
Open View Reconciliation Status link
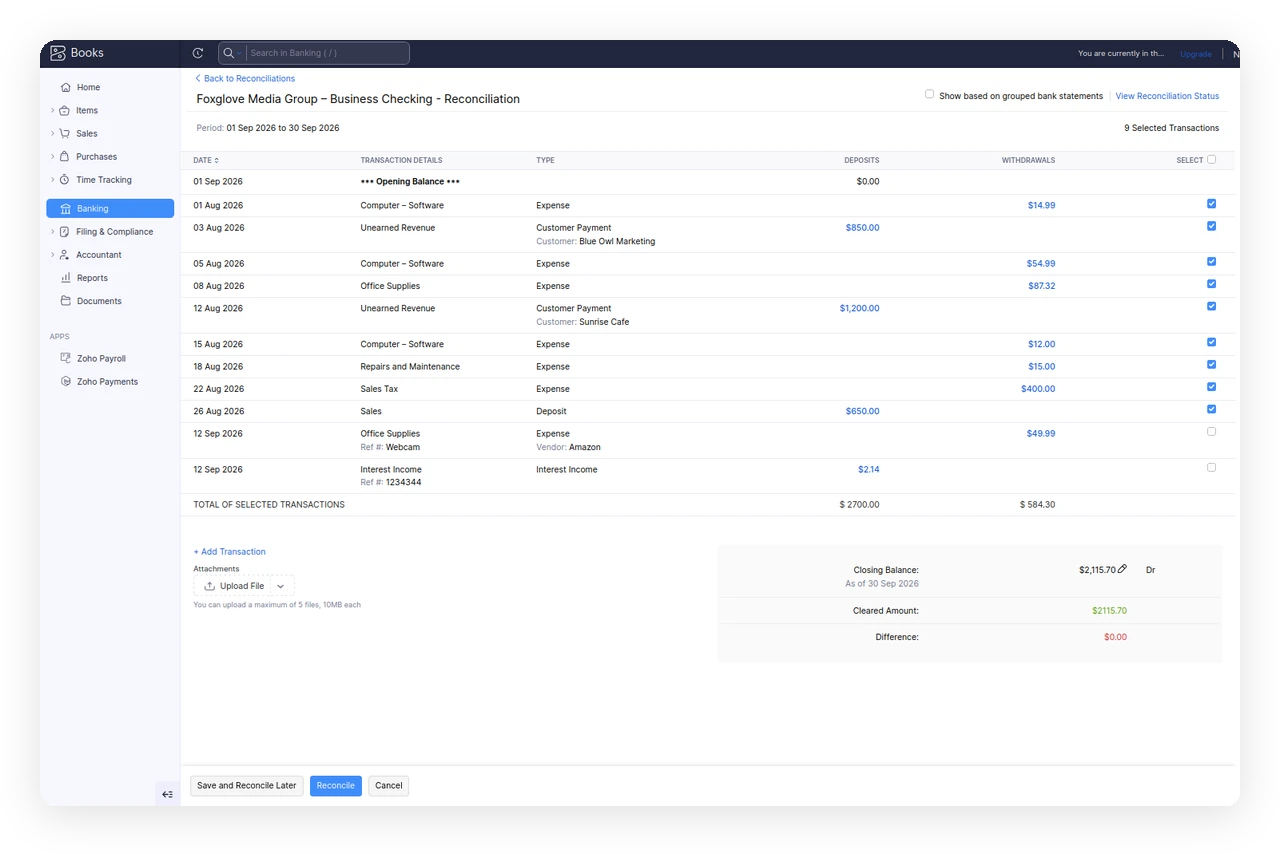[1167, 96]
